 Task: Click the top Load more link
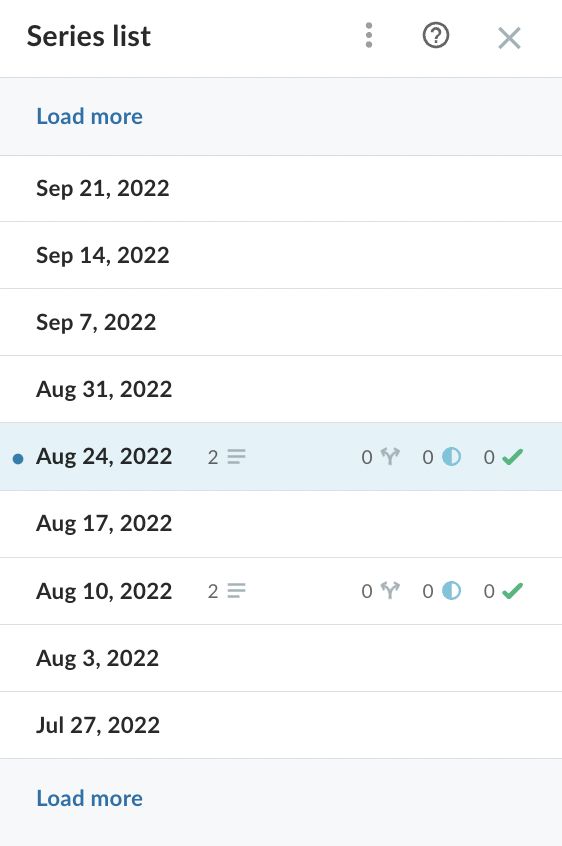click(90, 117)
